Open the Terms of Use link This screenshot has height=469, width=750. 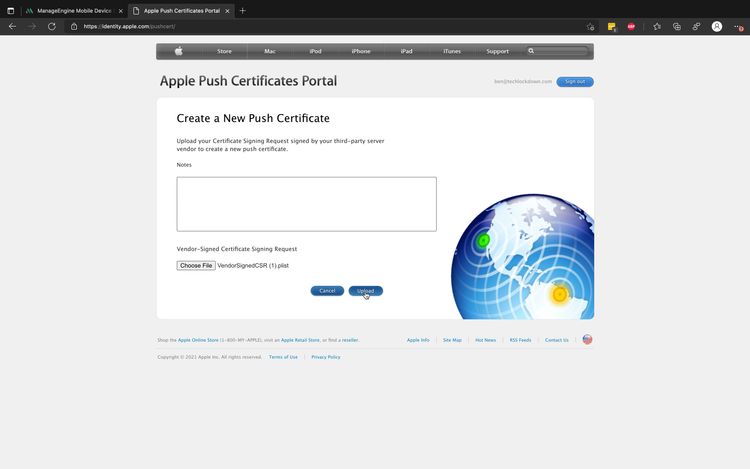283,357
